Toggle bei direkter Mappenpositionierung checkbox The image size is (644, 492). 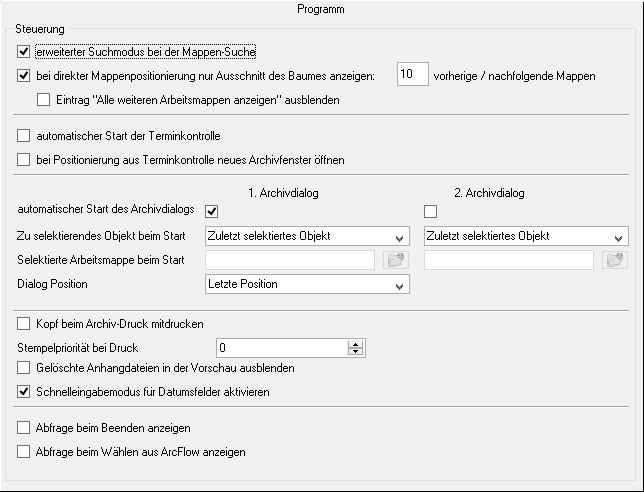23,76
